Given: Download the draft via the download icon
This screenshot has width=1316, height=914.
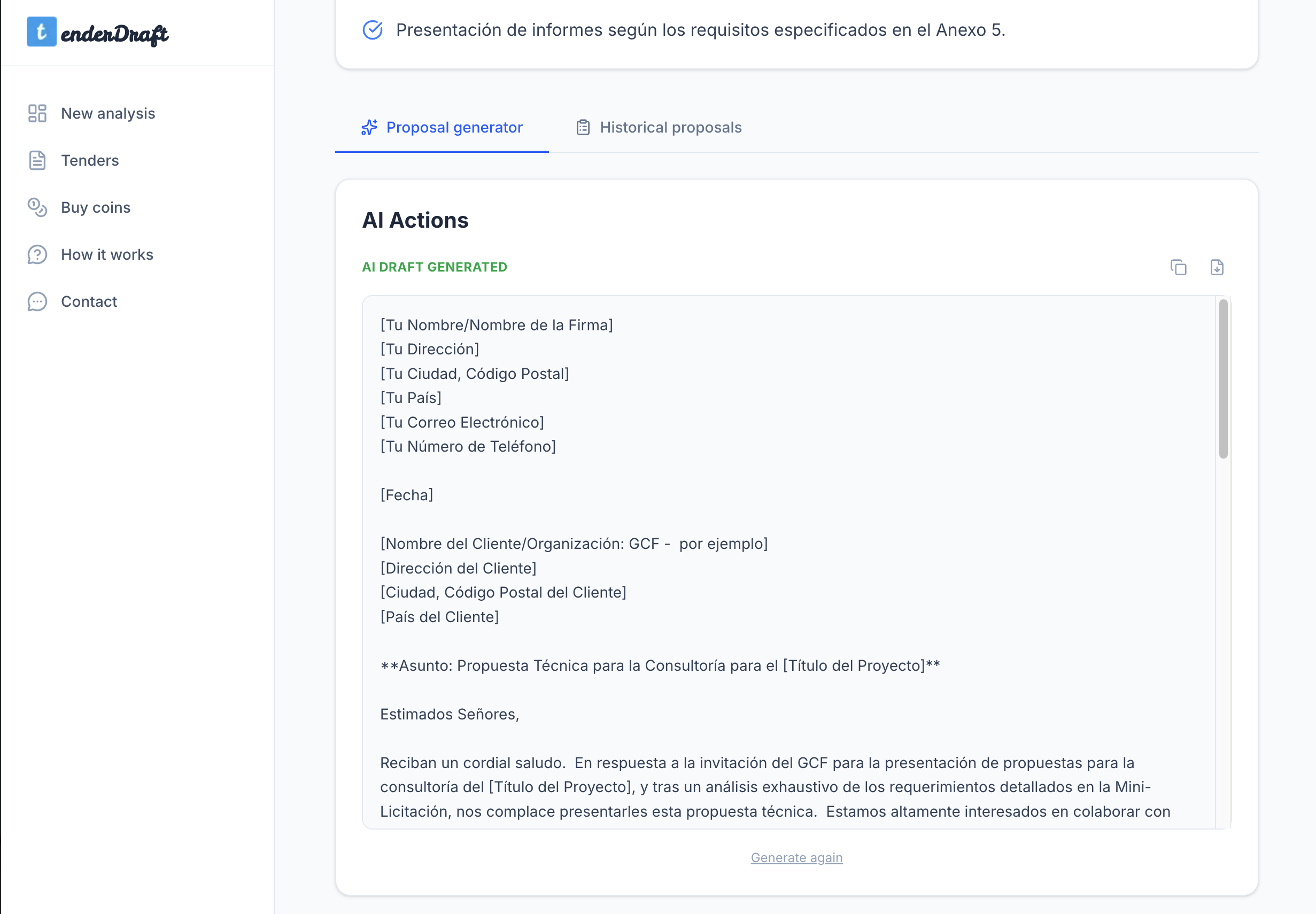Looking at the screenshot, I should click(1217, 267).
